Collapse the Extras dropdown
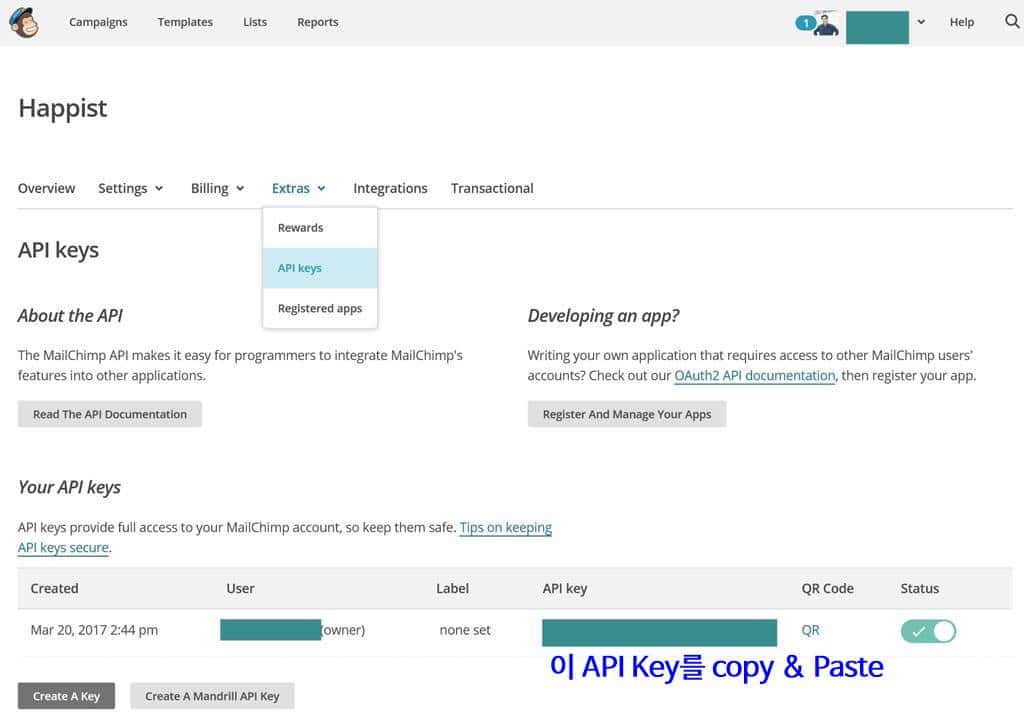This screenshot has height=714, width=1024. pos(298,188)
